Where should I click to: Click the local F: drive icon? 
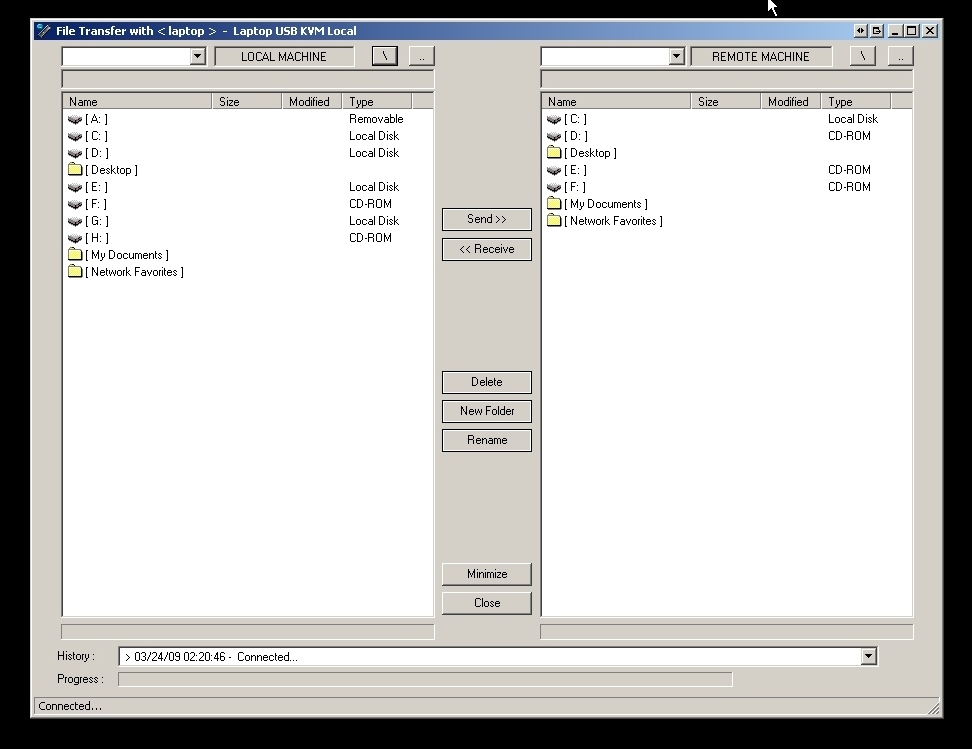[x=75, y=204]
